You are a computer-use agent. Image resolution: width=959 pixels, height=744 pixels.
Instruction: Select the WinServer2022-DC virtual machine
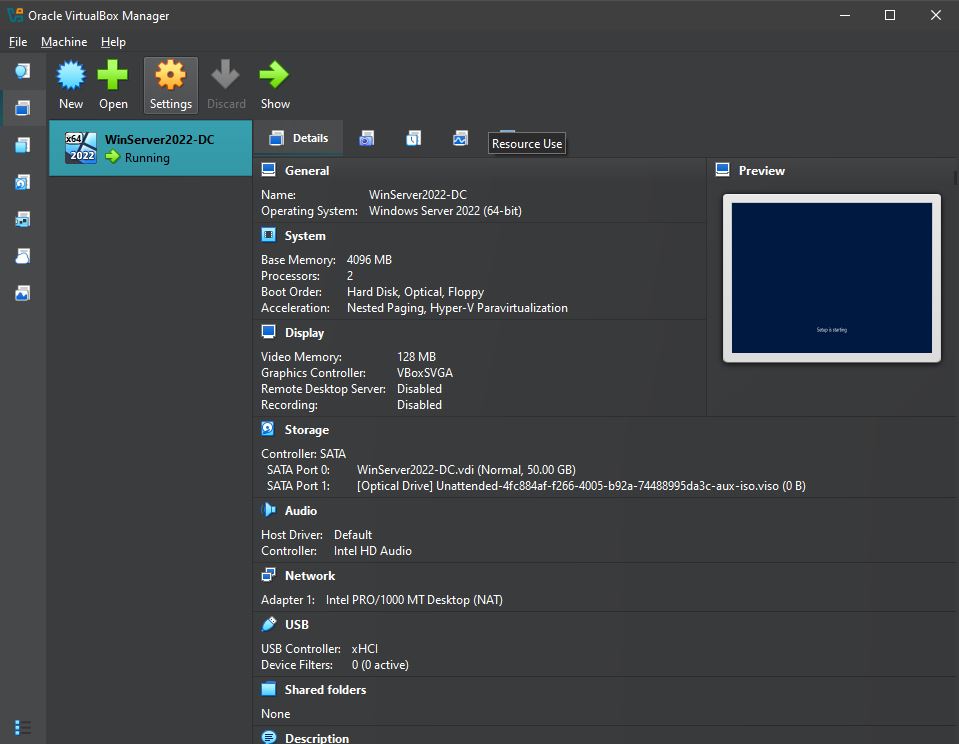(150, 148)
